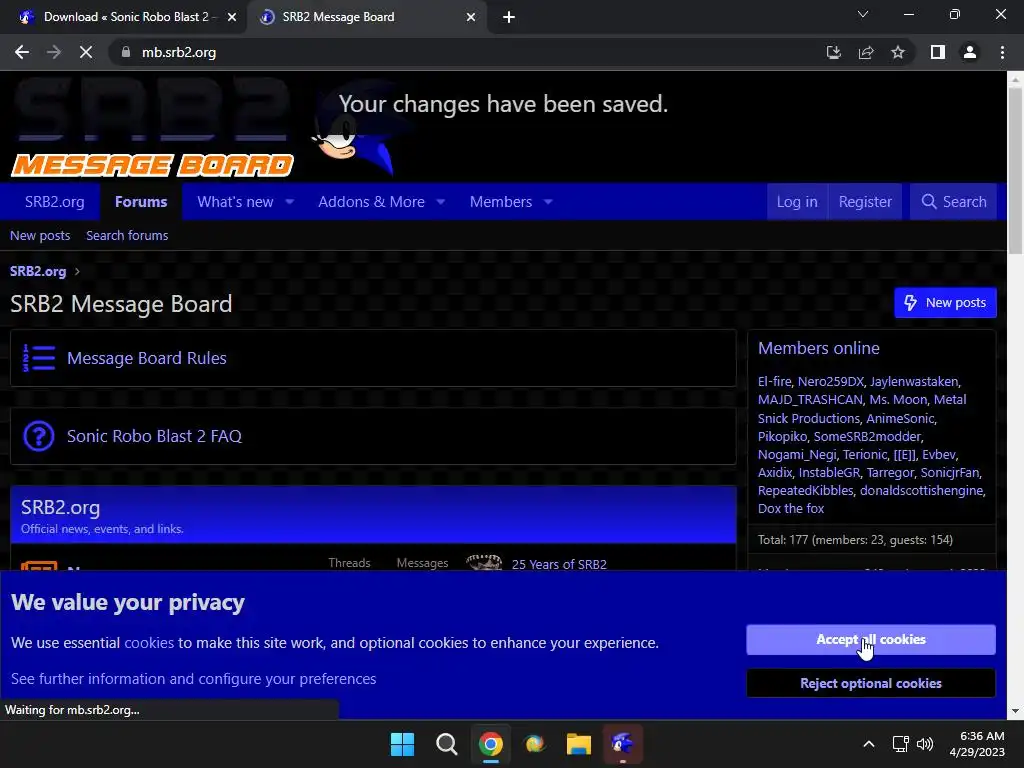
Task: Open Message Board Rules forum
Action: click(x=147, y=358)
